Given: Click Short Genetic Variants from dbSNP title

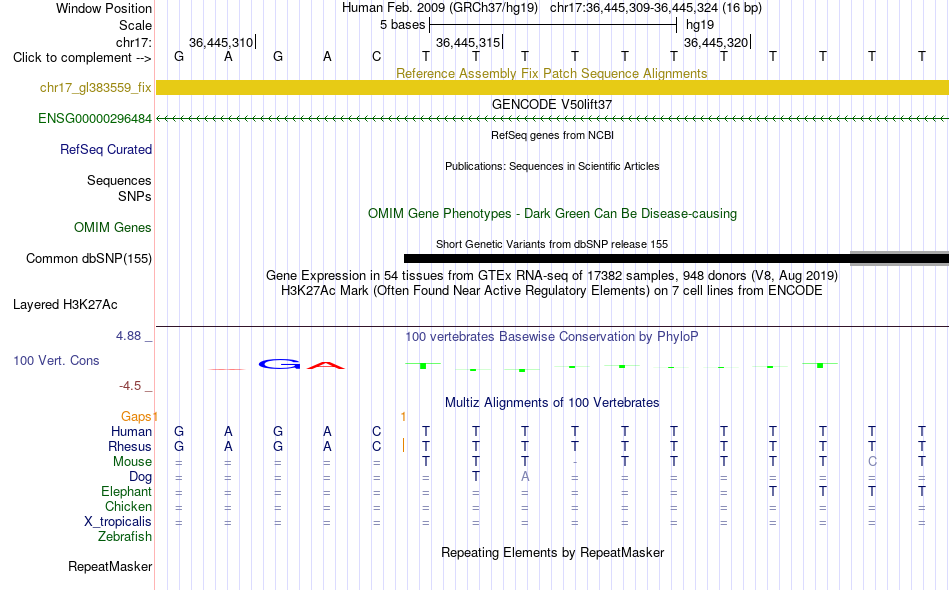Looking at the screenshot, I should (552, 244).
